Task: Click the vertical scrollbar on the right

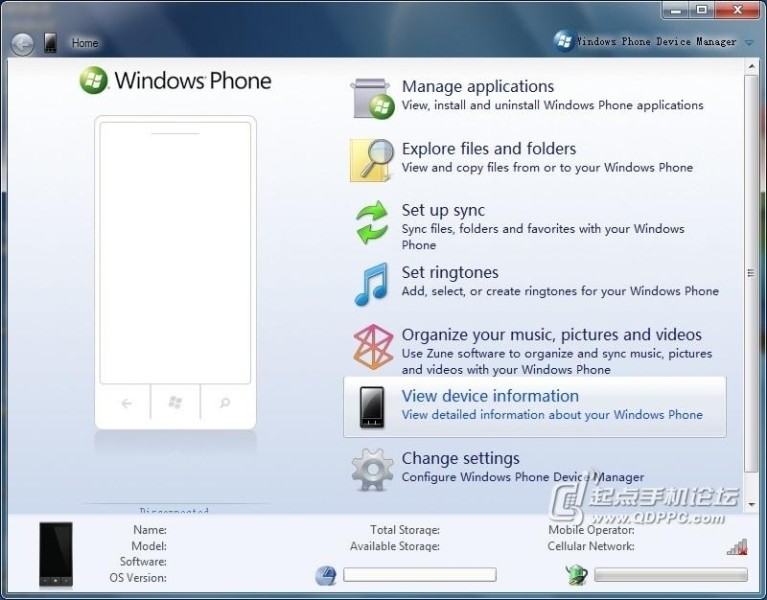Action: (751, 272)
